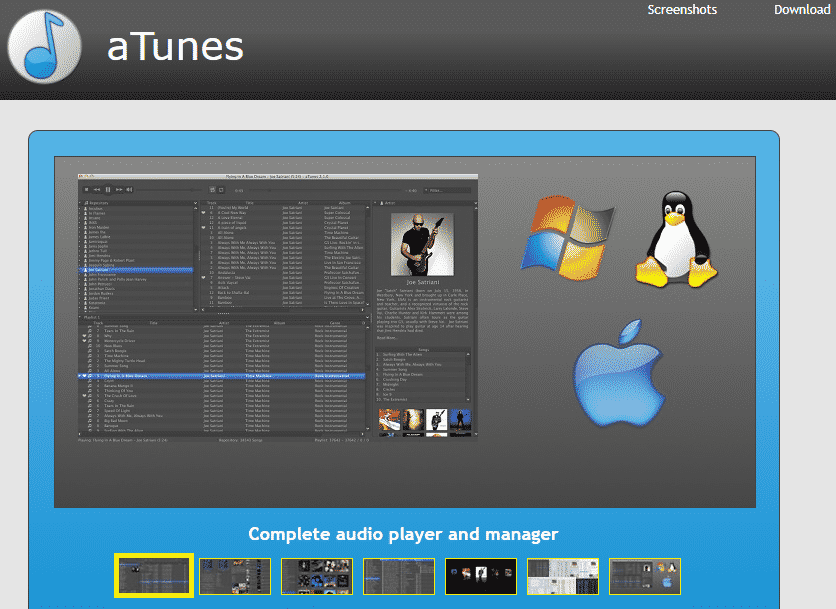Go to the Download page
The image size is (836, 609).
click(802, 10)
